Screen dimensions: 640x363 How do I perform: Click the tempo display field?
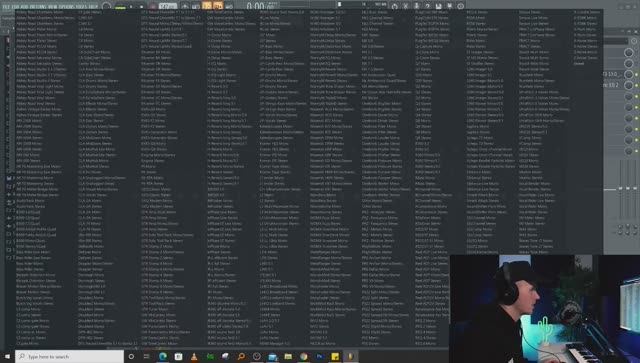pos(168,7)
